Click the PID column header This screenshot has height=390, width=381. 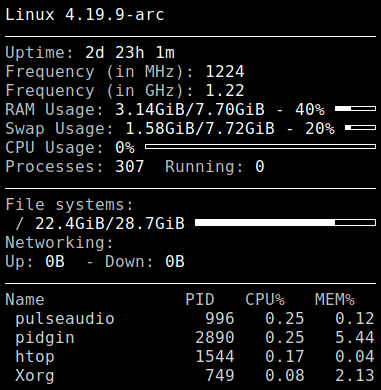pyautogui.click(x=200, y=299)
